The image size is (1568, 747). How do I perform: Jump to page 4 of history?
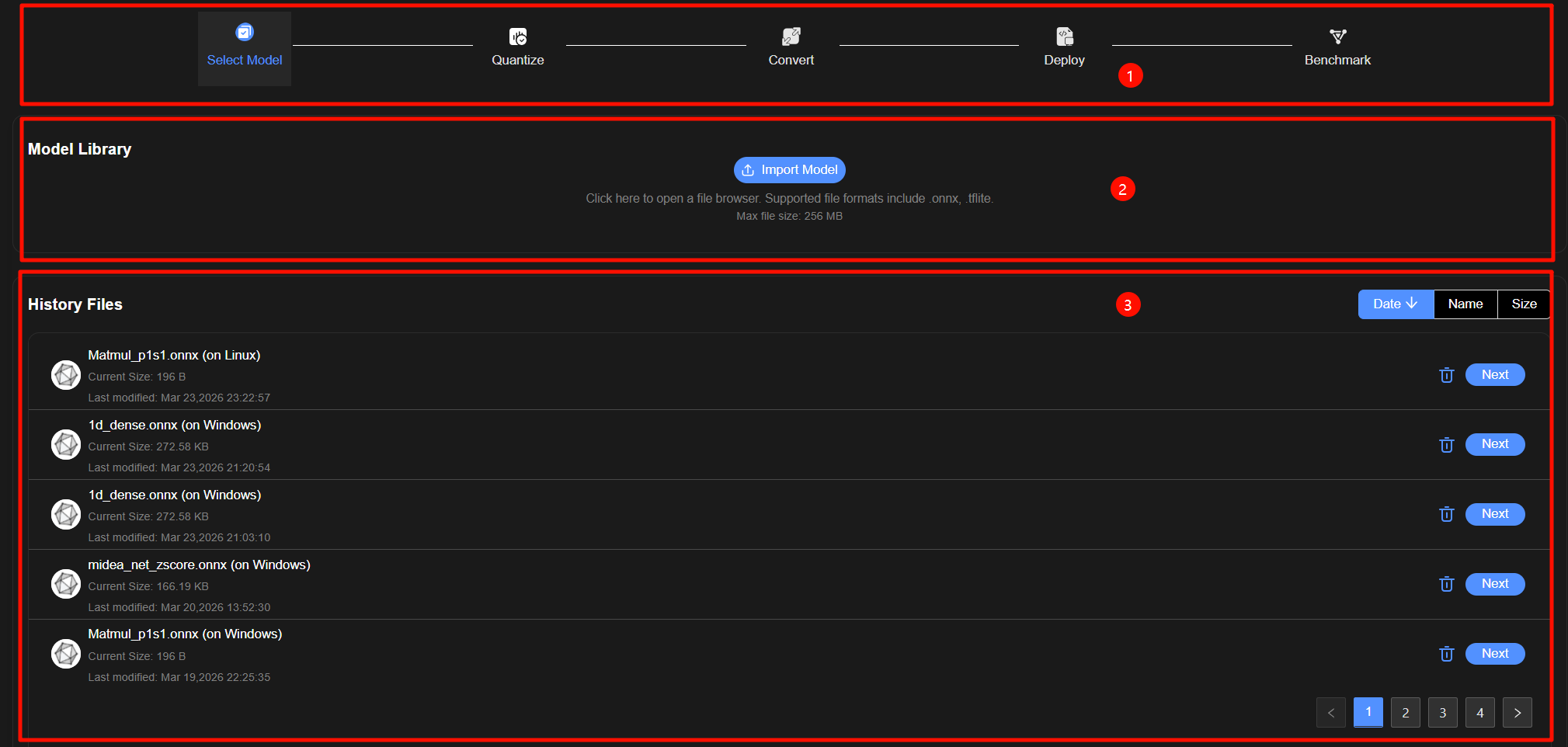(1479, 713)
